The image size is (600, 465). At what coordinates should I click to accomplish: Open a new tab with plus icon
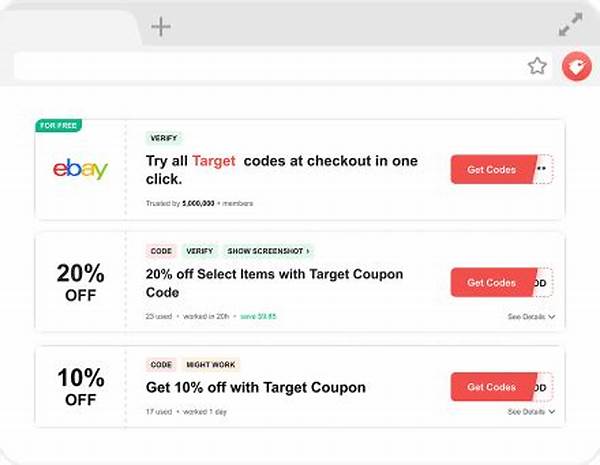[161, 26]
